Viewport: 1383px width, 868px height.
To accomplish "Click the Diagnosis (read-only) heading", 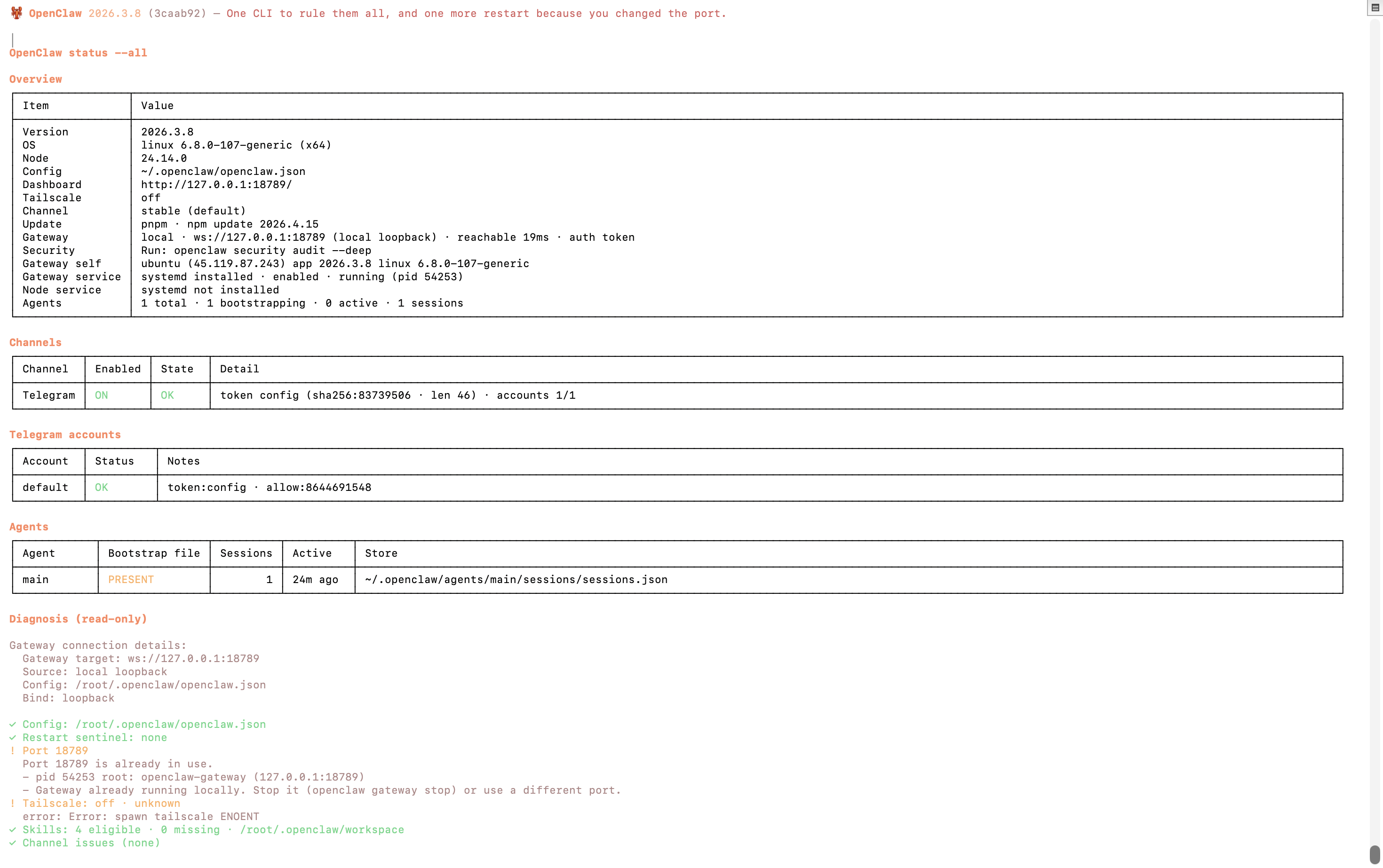I will [x=78, y=619].
